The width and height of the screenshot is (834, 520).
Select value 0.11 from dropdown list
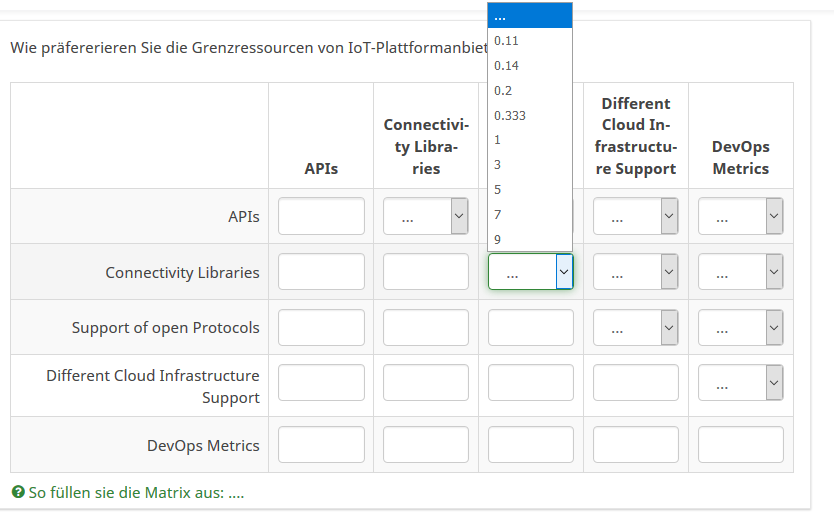click(x=506, y=41)
